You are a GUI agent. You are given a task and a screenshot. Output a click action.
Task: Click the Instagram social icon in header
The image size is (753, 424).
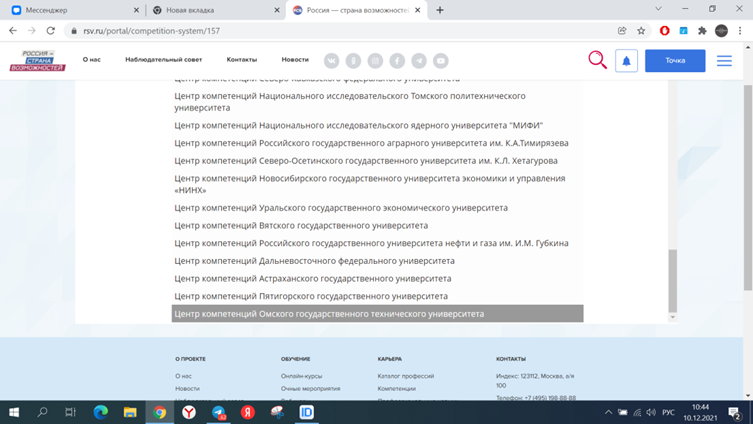[374, 61]
